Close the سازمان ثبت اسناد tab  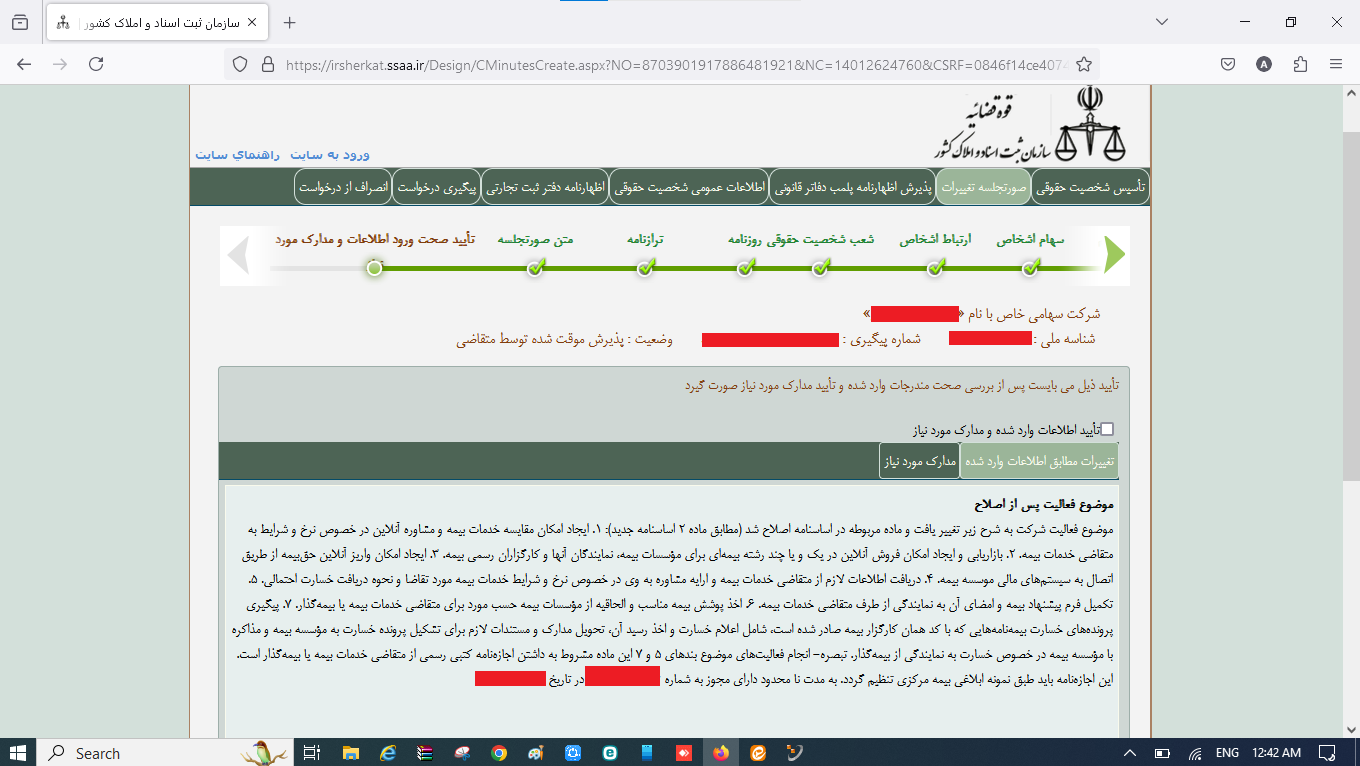pos(252,23)
